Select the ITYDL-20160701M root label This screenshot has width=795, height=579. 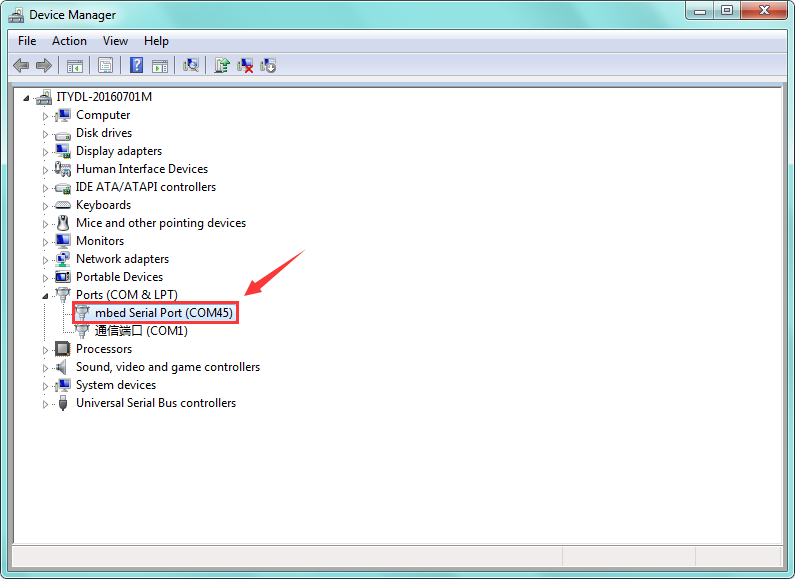click(104, 97)
